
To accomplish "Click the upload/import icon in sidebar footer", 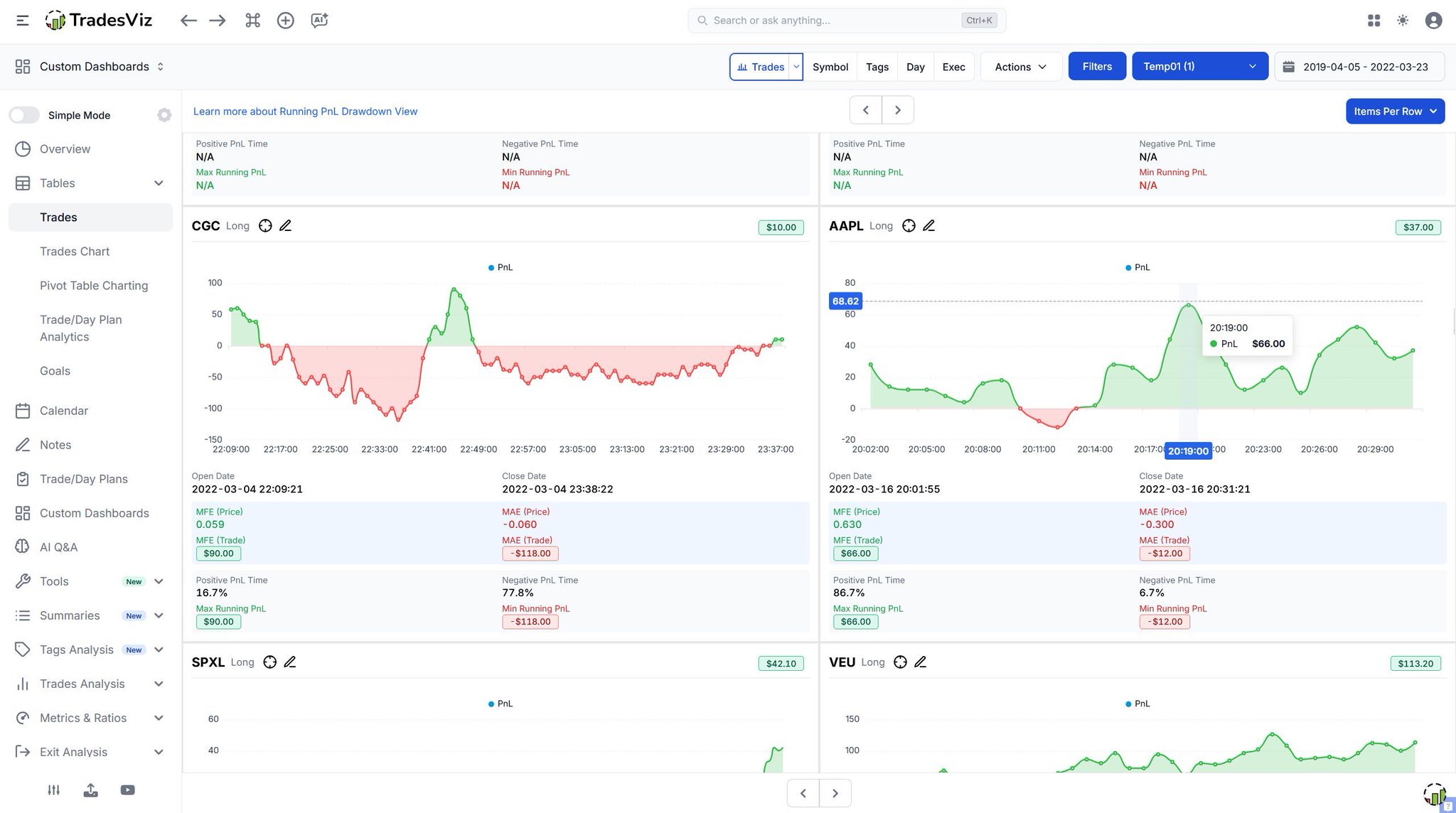I will point(91,790).
